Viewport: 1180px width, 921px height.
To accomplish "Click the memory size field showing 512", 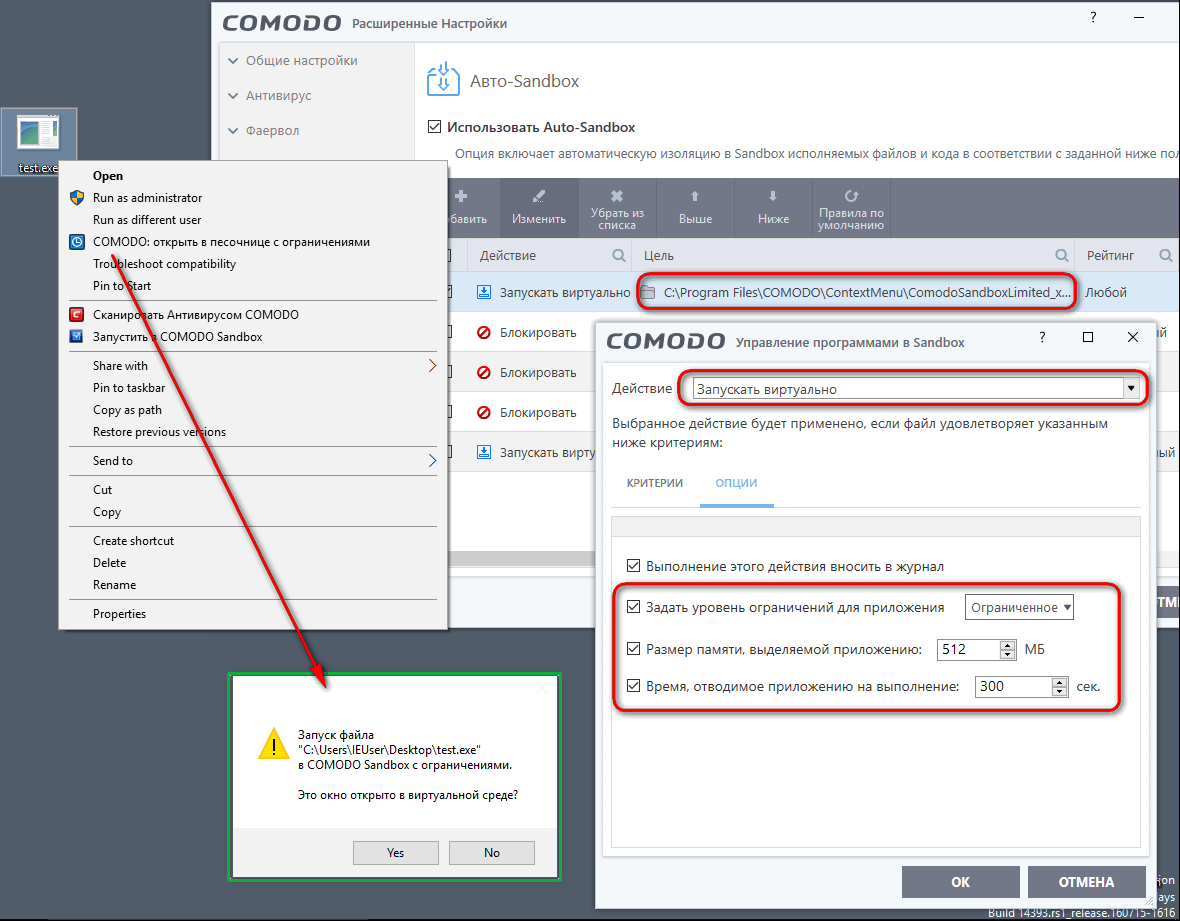I will point(969,649).
